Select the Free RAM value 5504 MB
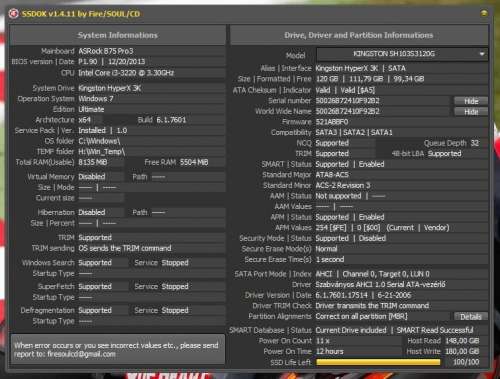Image resolution: width=500 pixels, height=379 pixels. [x=194, y=162]
